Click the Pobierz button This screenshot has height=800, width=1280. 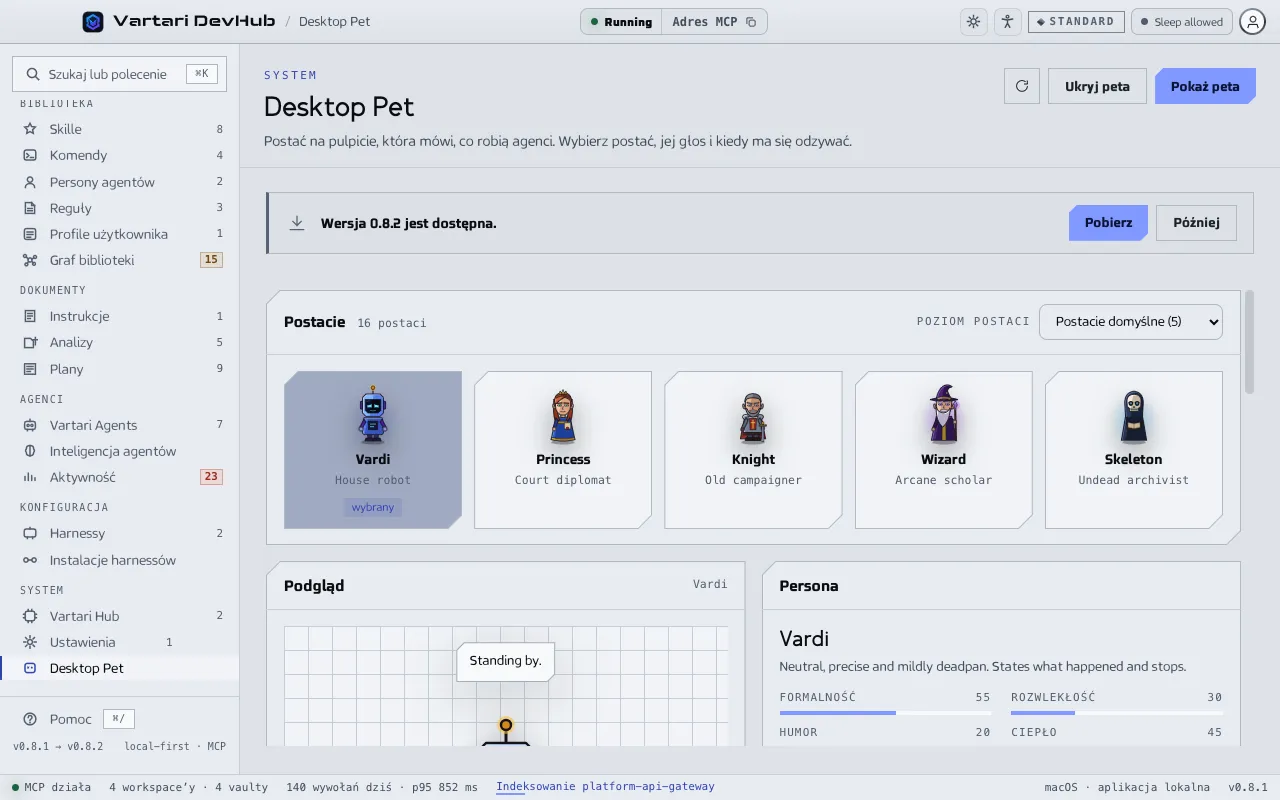click(1108, 223)
